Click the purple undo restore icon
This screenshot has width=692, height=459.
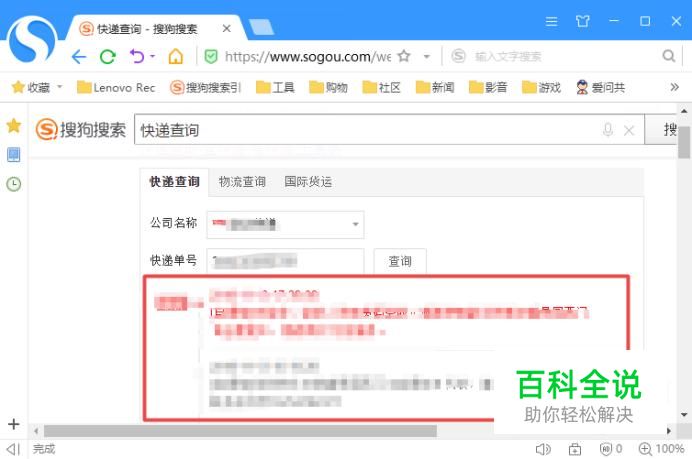(x=137, y=56)
